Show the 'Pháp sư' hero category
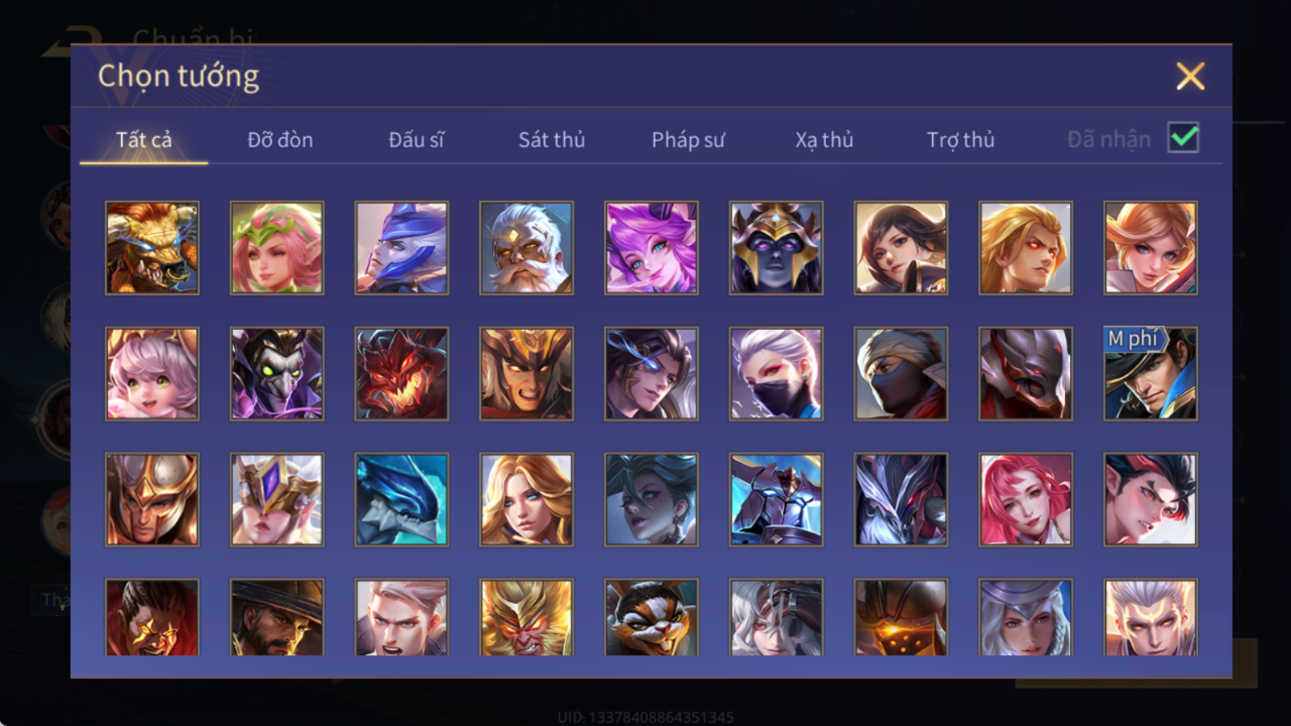Viewport: 1291px width, 726px height. (x=688, y=140)
